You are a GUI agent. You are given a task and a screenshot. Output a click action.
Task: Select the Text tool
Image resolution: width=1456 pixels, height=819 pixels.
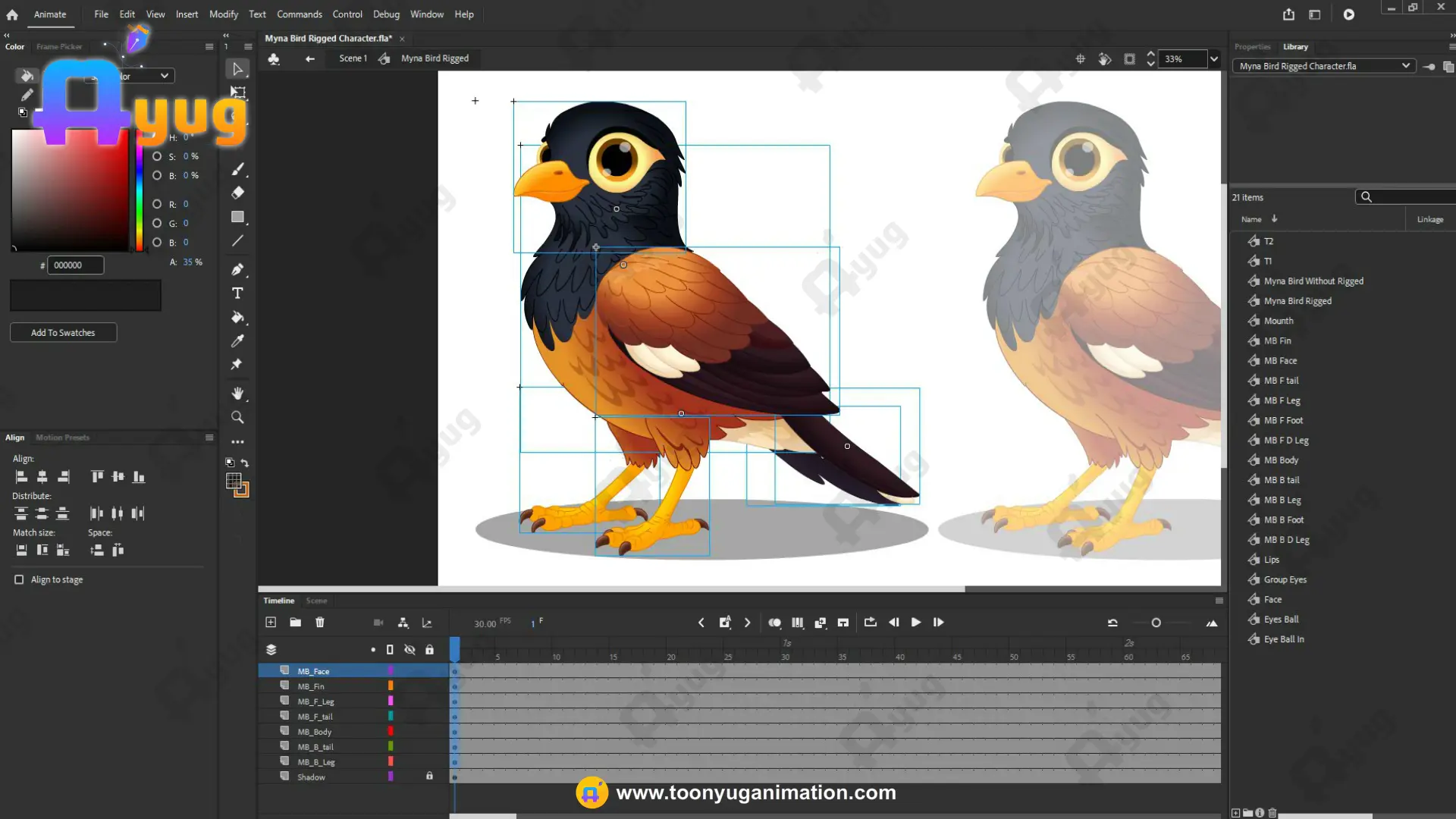pyautogui.click(x=237, y=293)
